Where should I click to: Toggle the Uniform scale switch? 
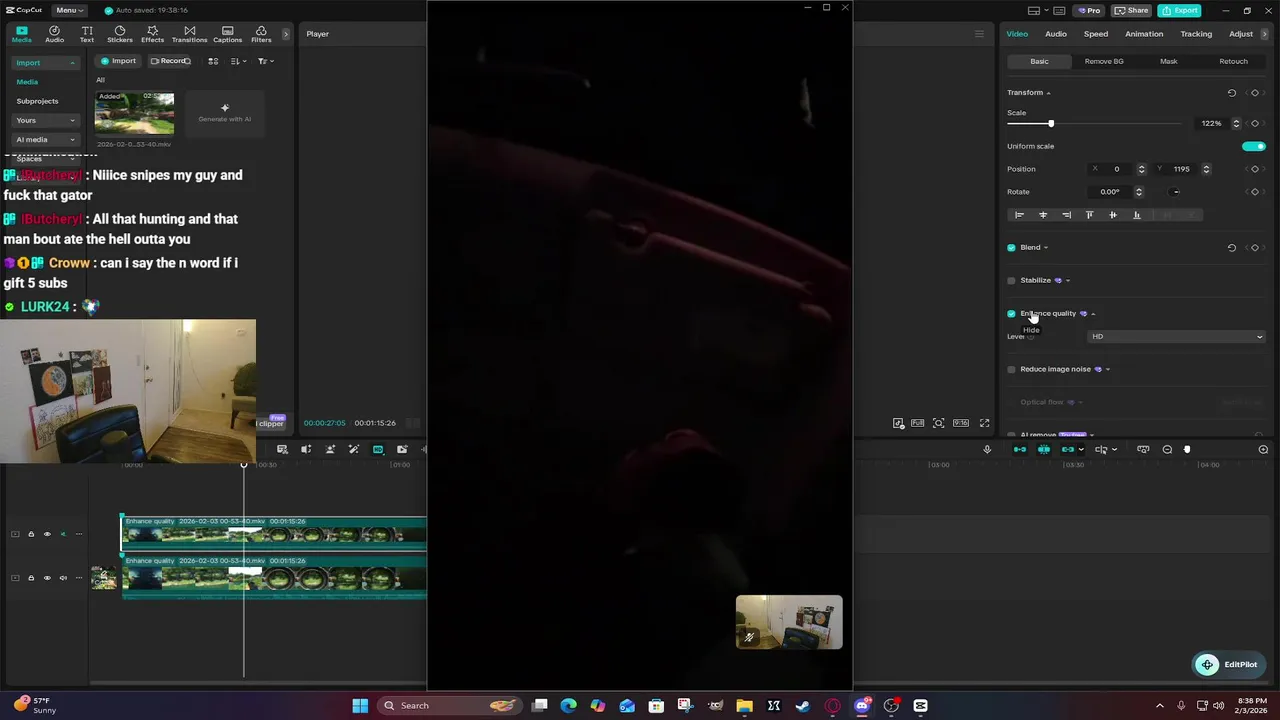click(1254, 146)
